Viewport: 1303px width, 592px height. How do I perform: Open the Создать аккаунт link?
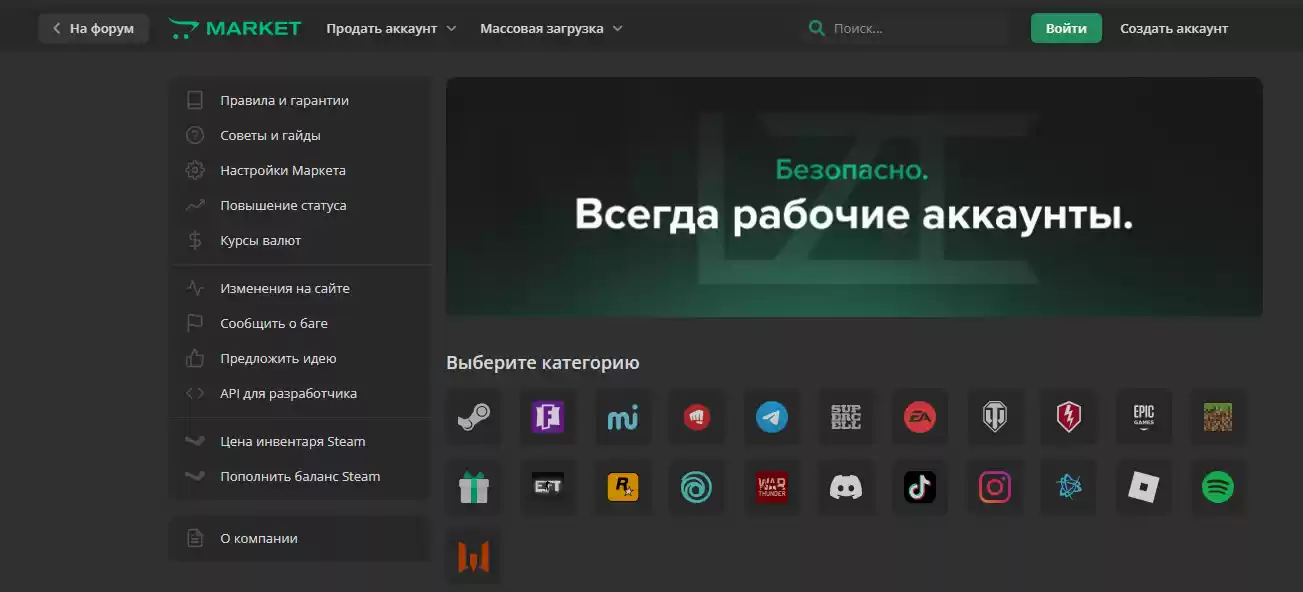pyautogui.click(x=1174, y=28)
